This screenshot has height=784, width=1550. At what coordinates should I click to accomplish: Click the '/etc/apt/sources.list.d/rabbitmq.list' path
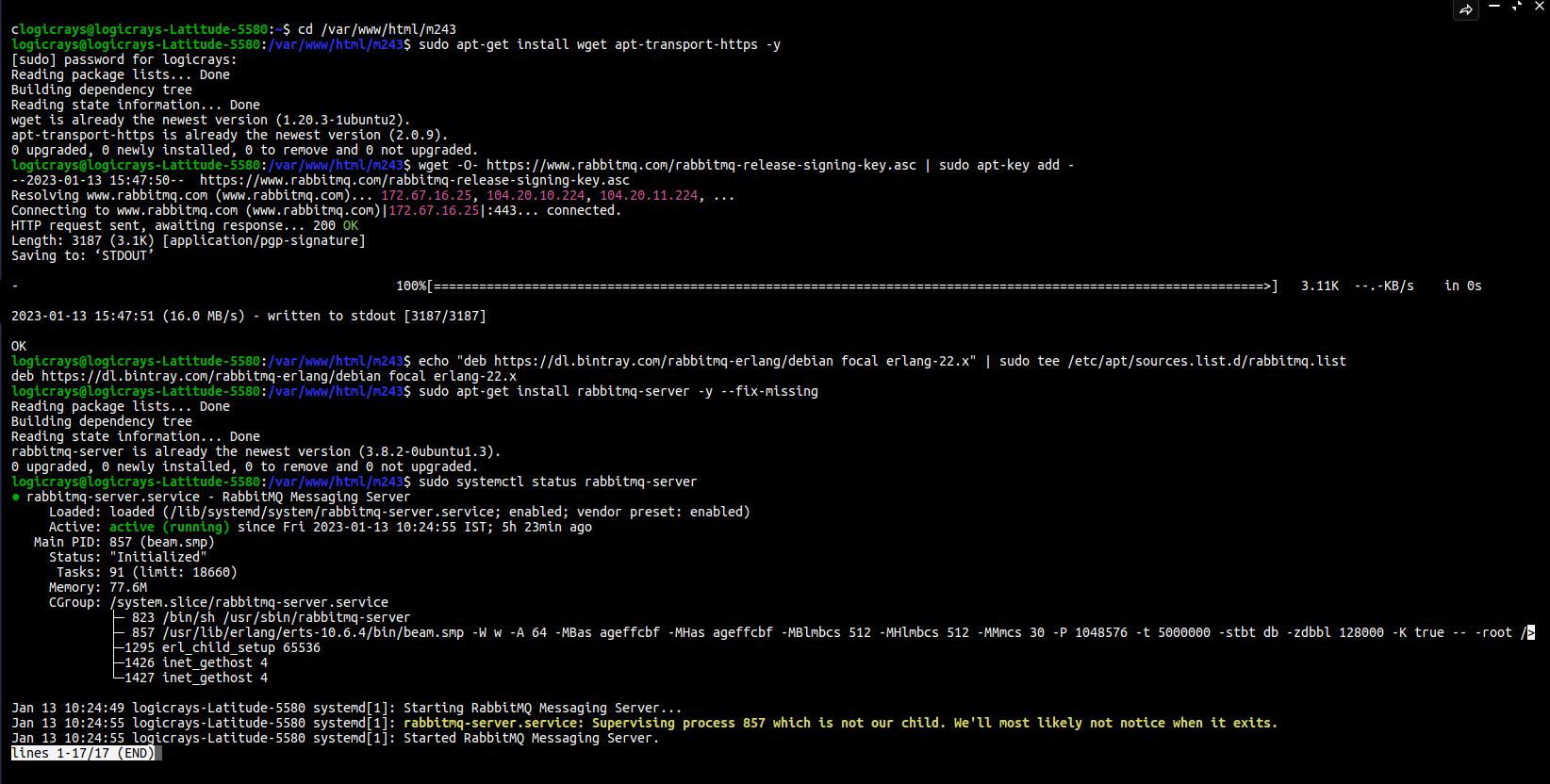[x=1207, y=361]
